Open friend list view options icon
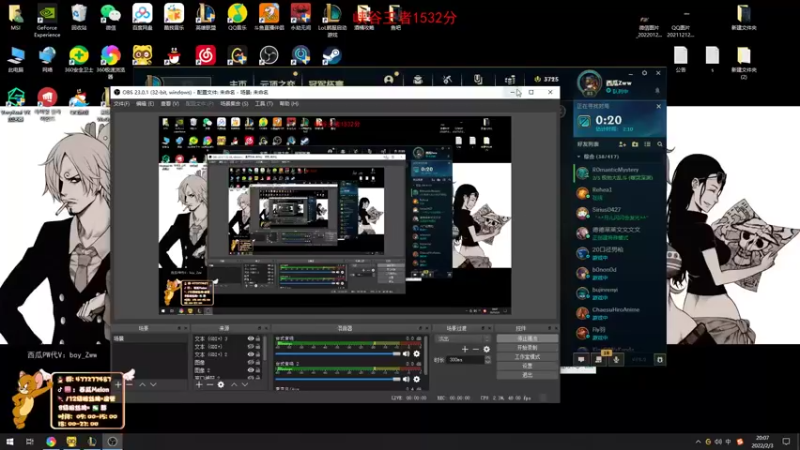 (x=647, y=144)
